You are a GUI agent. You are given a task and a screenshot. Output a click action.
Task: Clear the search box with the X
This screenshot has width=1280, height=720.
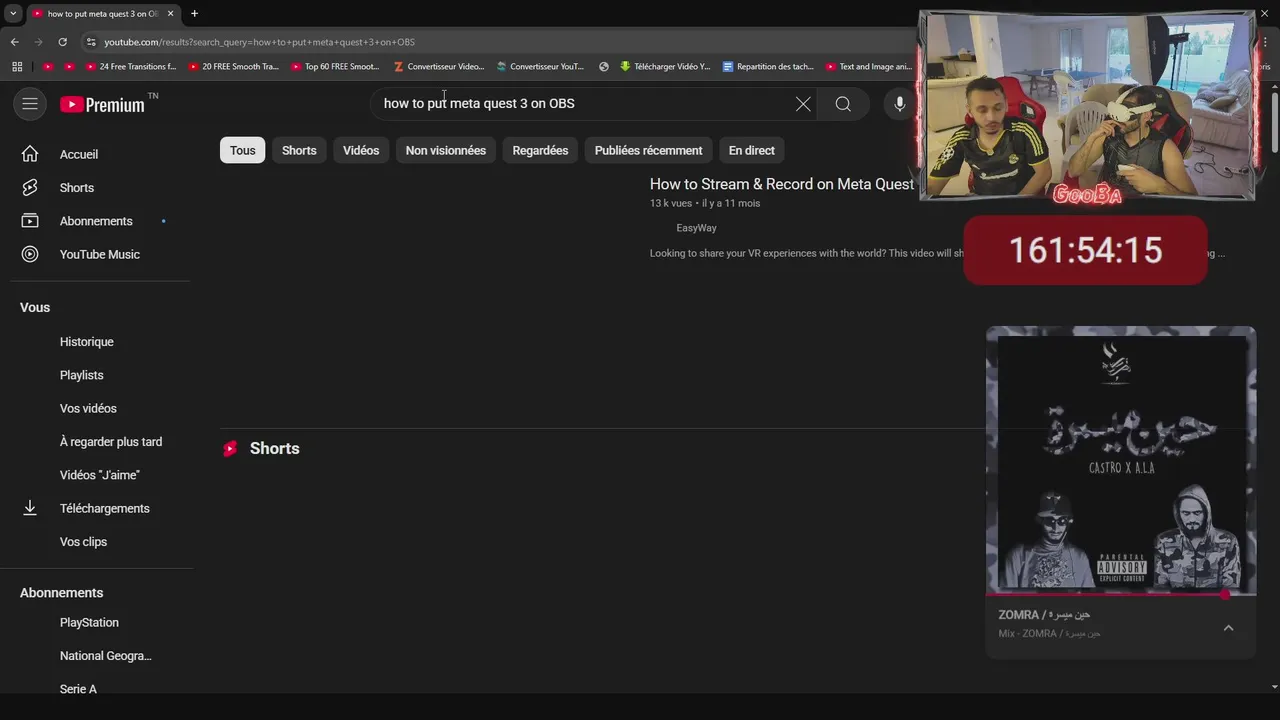pos(803,104)
